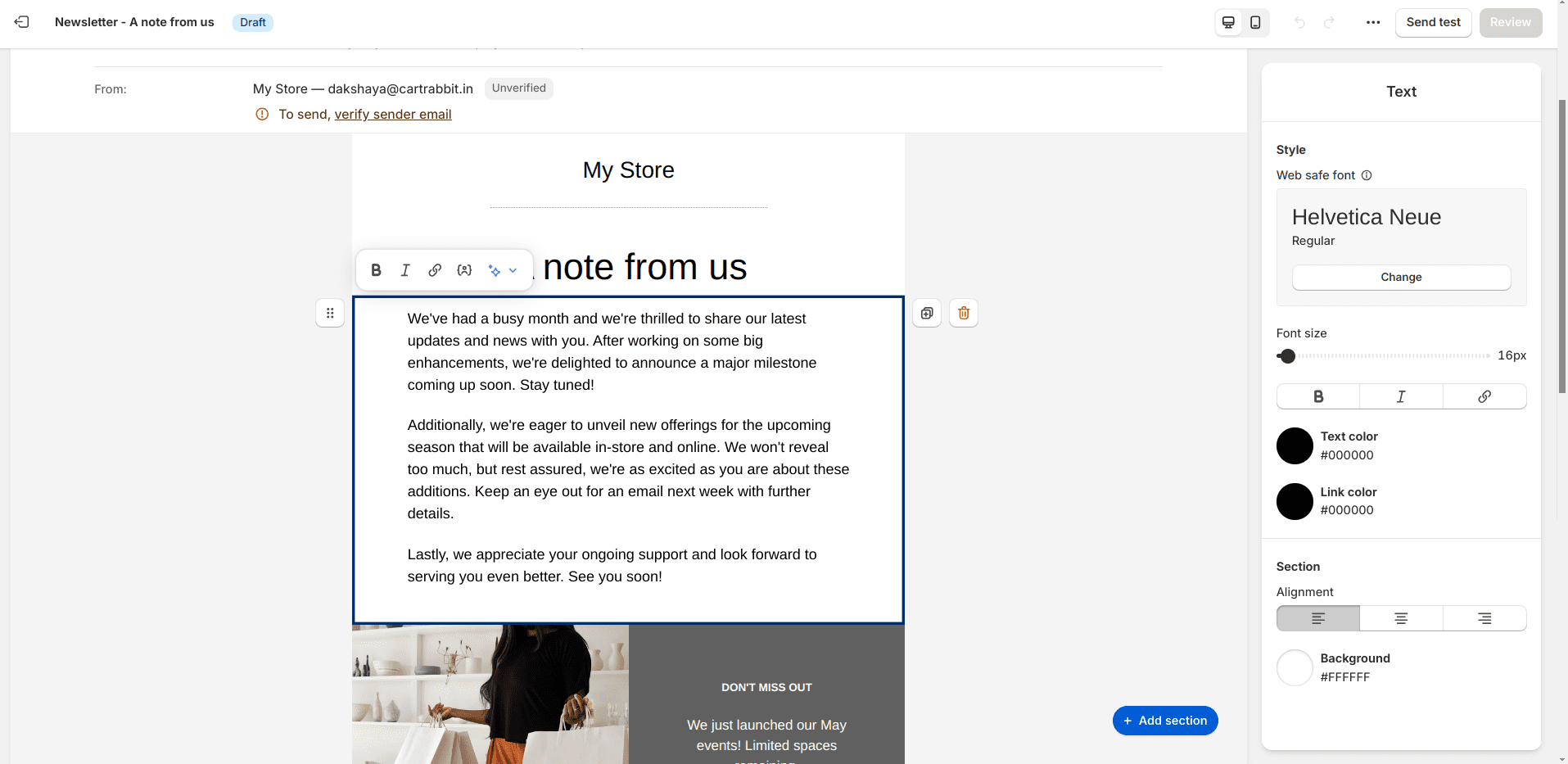Switch to mobile preview mode

pos(1255,22)
